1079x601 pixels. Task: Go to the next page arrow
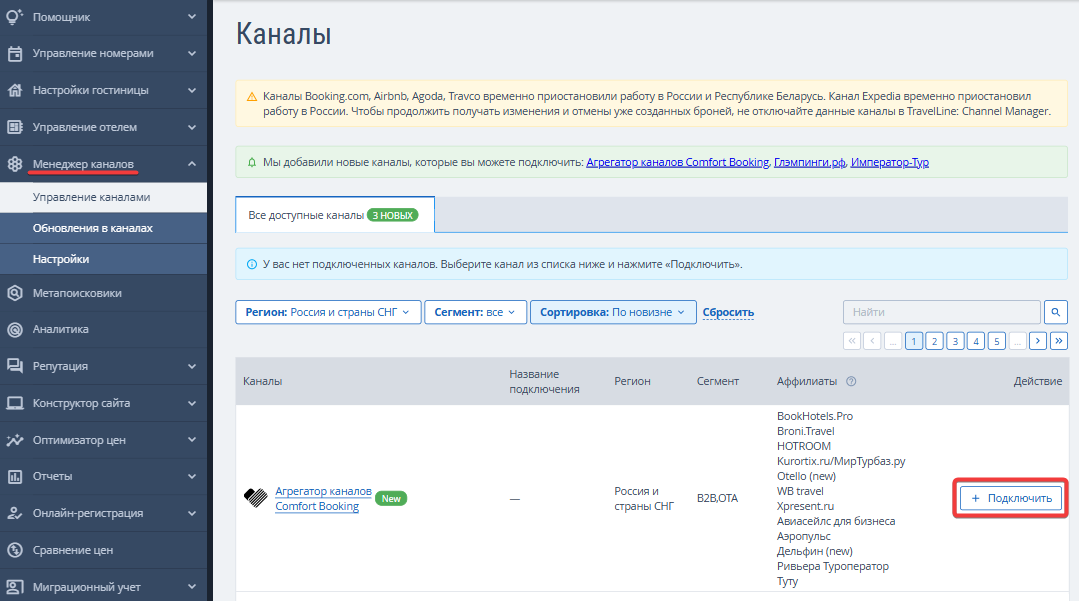tap(1038, 341)
